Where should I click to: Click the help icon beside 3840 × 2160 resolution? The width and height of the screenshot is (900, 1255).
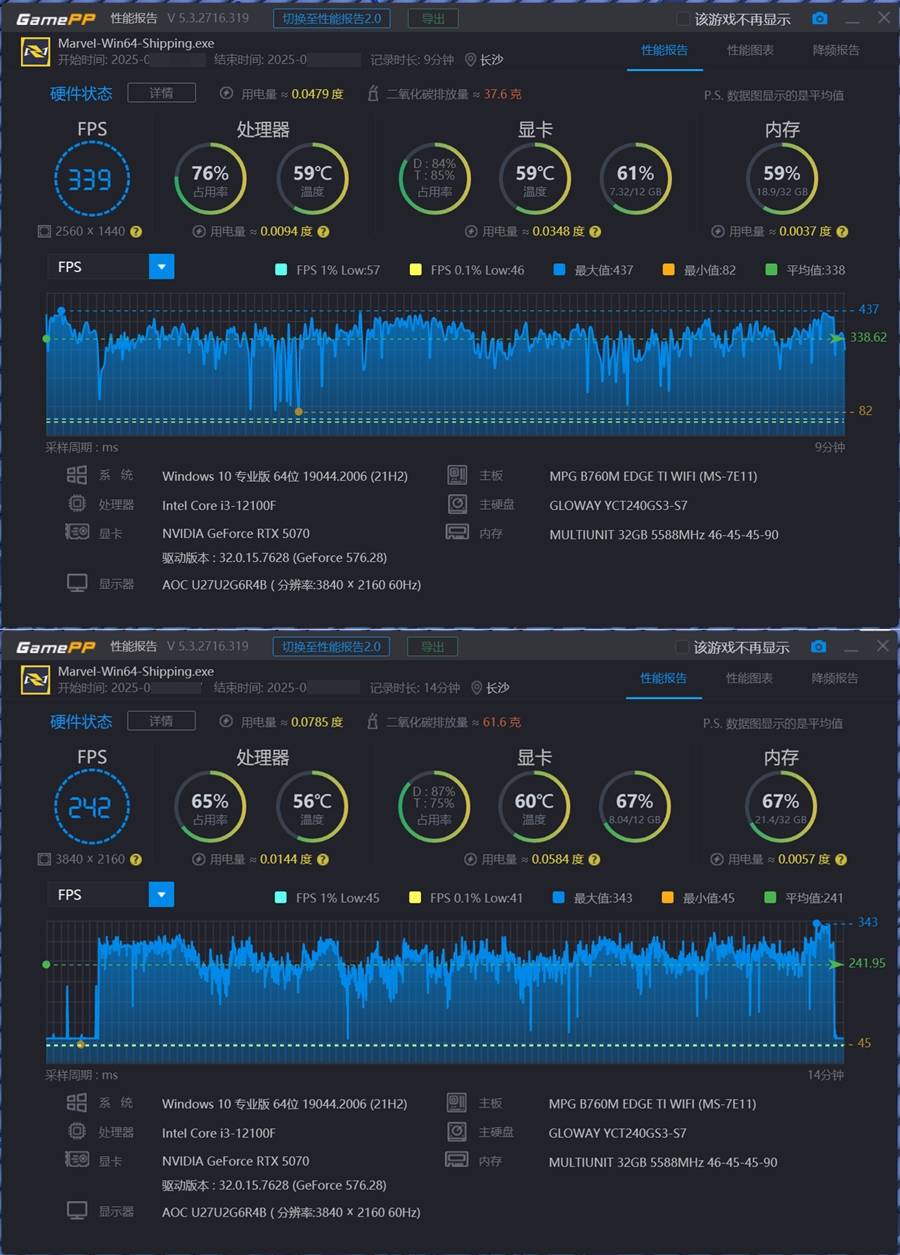136,859
